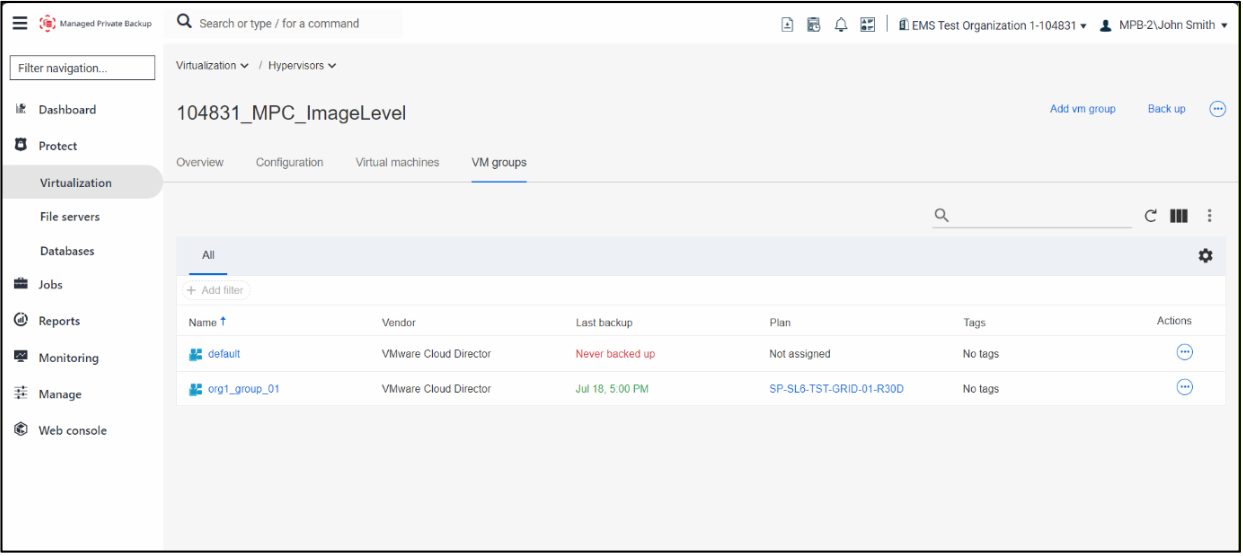
Task: Select the VM groups tab
Action: [x=499, y=162]
